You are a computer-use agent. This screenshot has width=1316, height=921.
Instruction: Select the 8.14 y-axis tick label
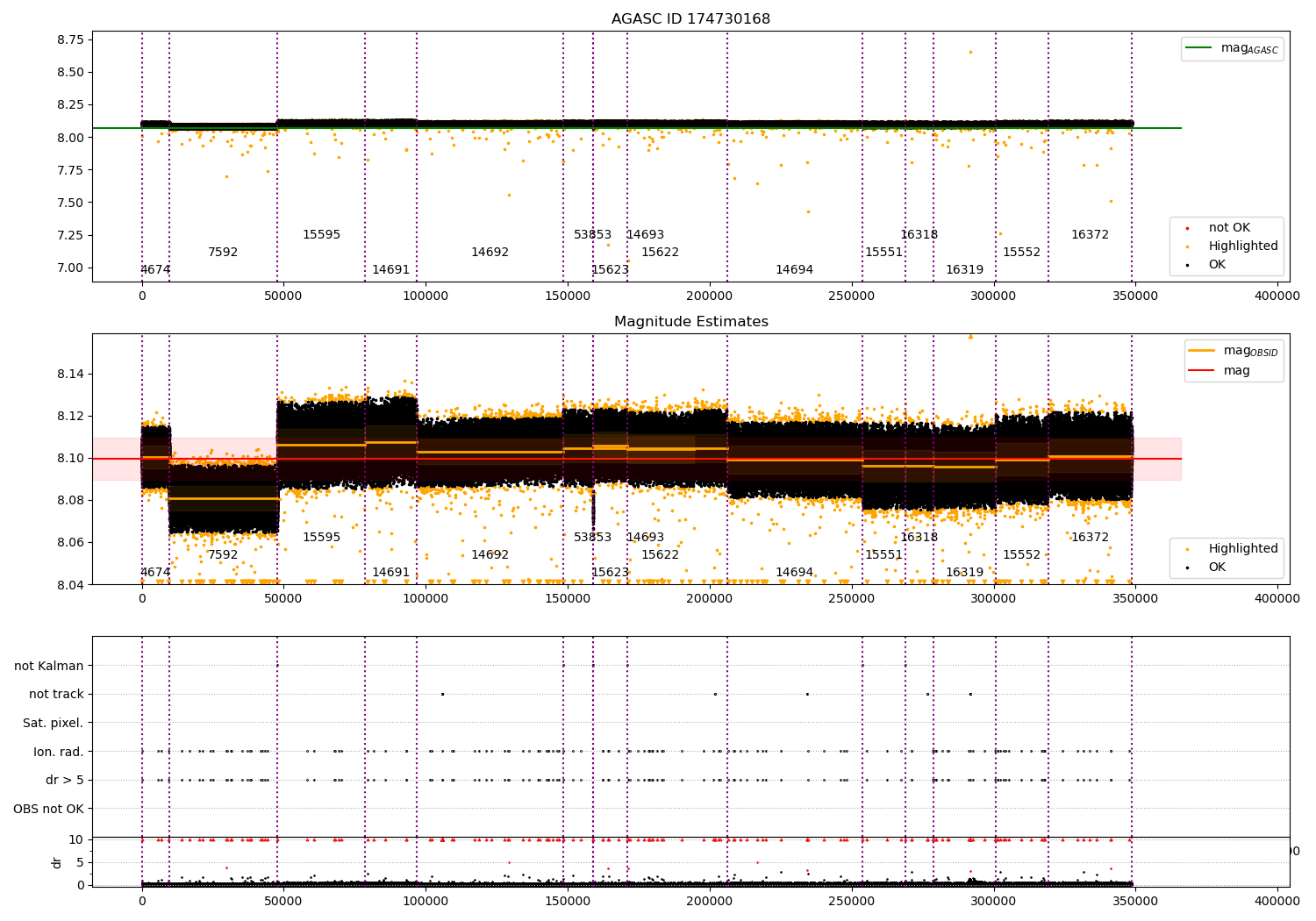click(x=70, y=375)
